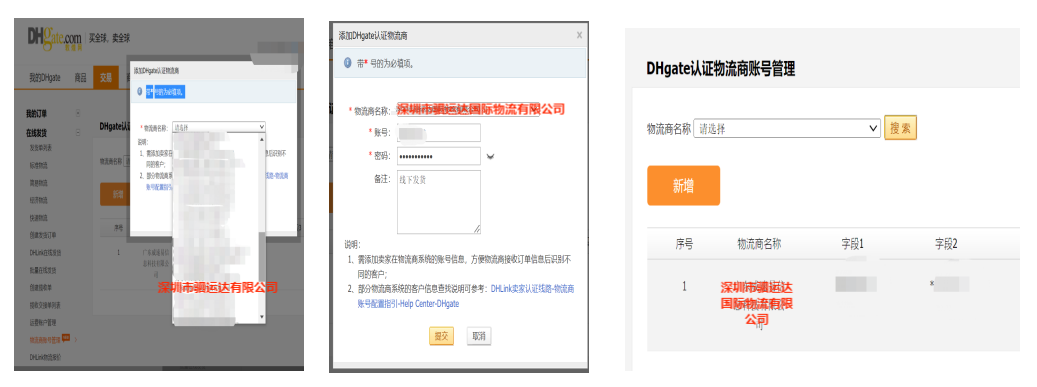Select the highlighted 交易 tab
1037x387 pixels.
pos(106,77)
